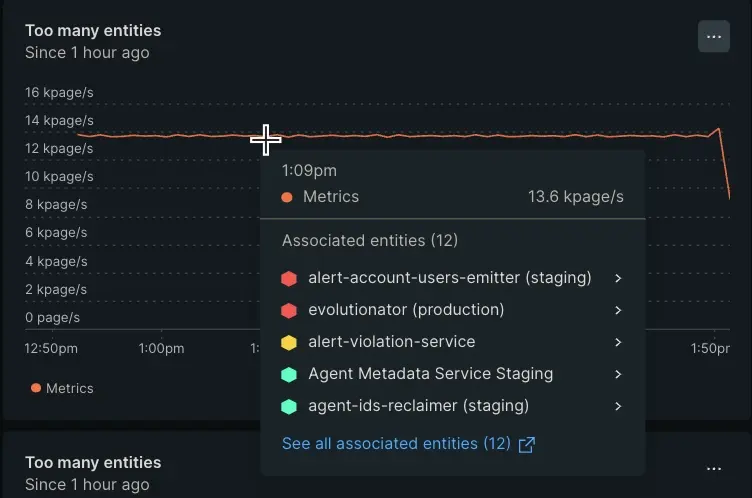
Task: Click the red hexagon beside evolutionator (production)
Action: point(289,310)
